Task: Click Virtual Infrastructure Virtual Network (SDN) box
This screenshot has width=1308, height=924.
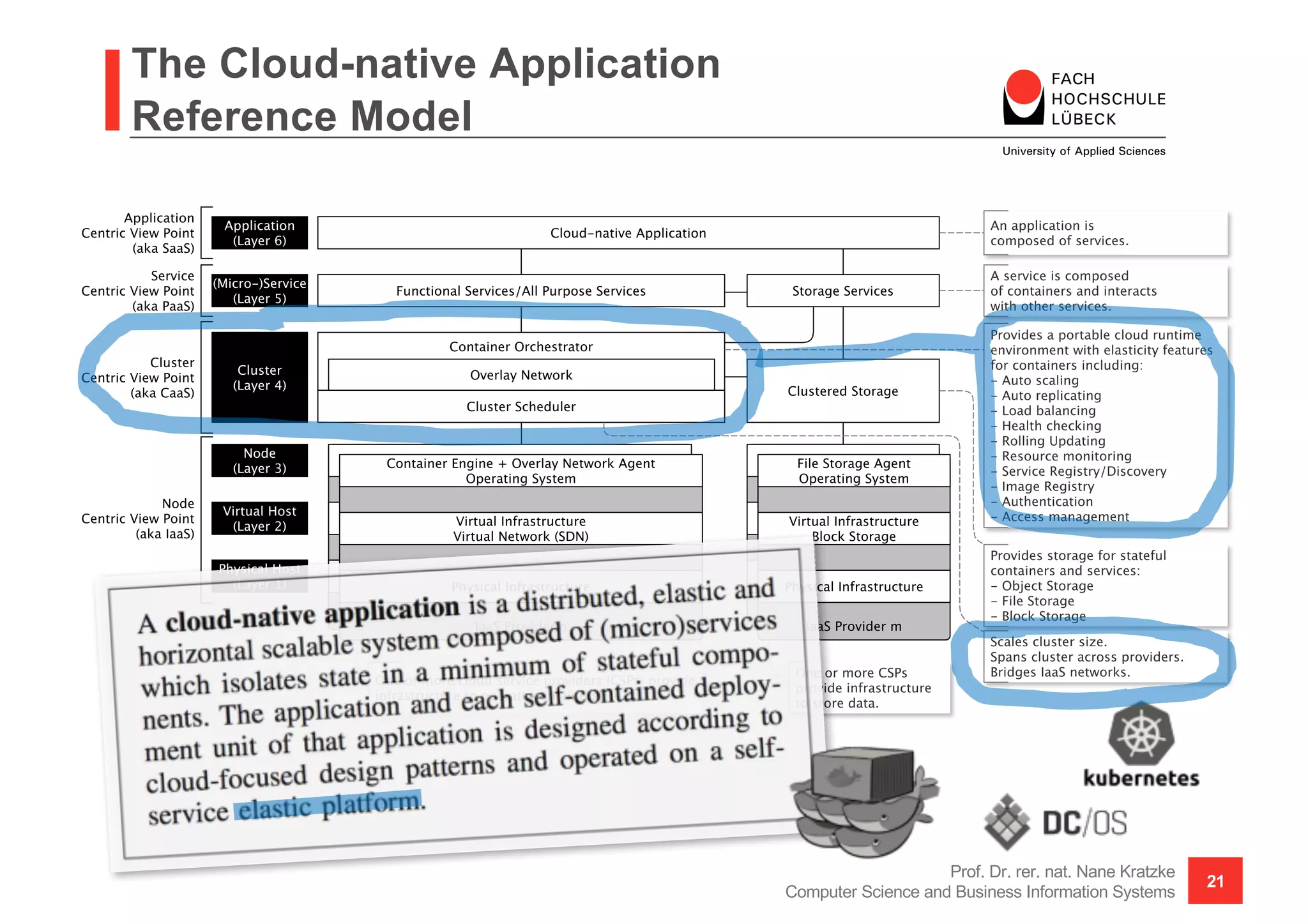Action: click(521, 529)
